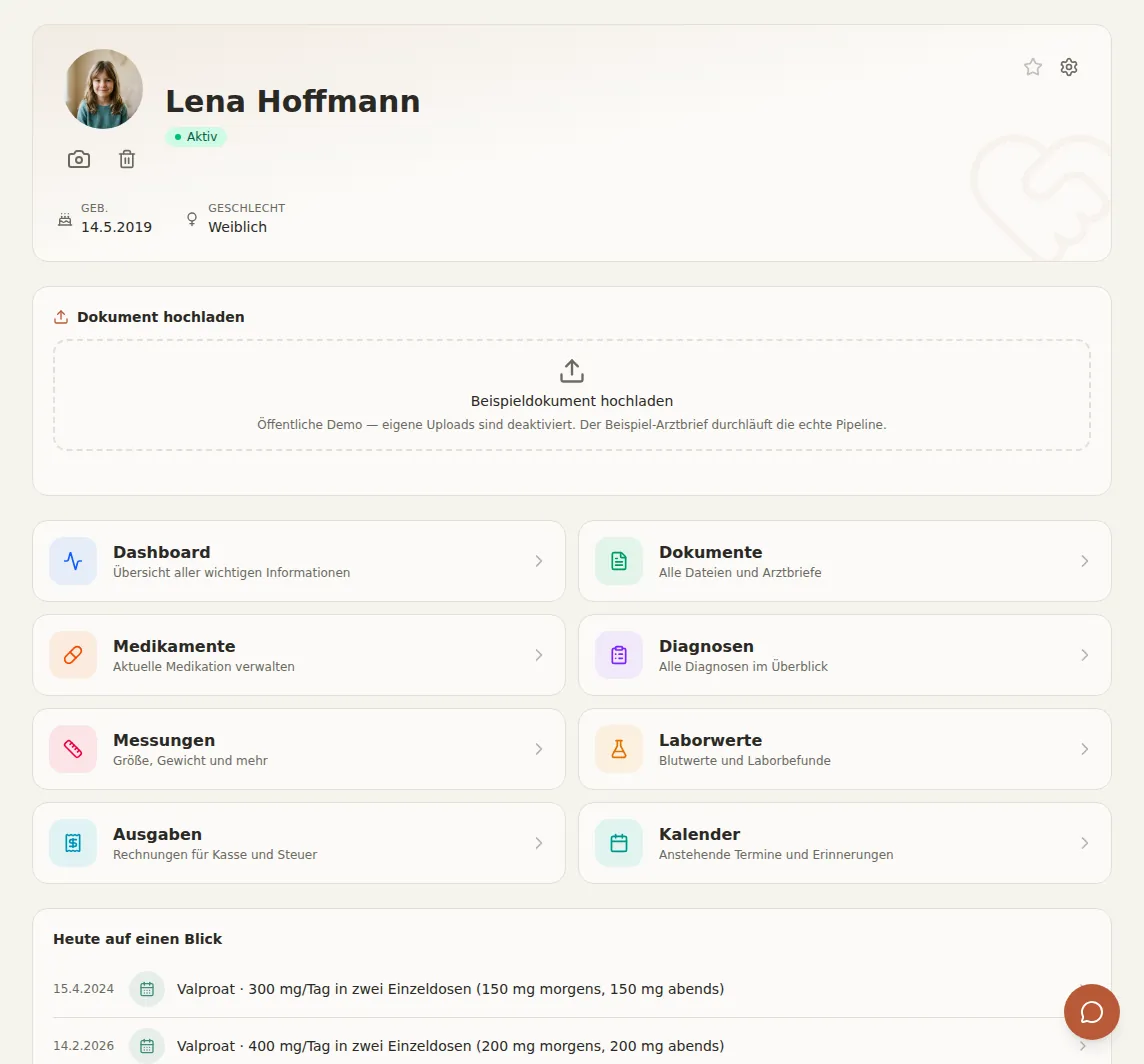Image resolution: width=1144 pixels, height=1064 pixels.
Task: Click calendar icon next to 15.4.2024
Action: [x=147, y=989]
